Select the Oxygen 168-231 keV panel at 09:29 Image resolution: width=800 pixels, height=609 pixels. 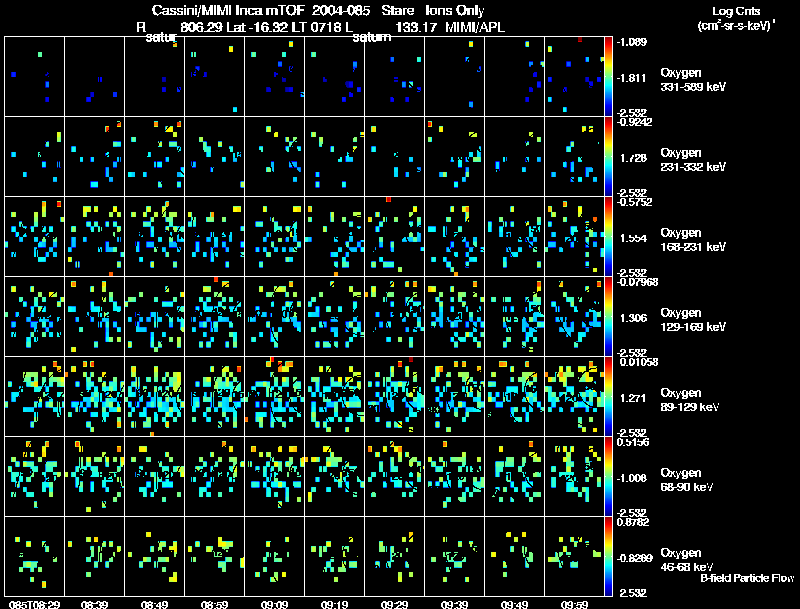point(394,237)
